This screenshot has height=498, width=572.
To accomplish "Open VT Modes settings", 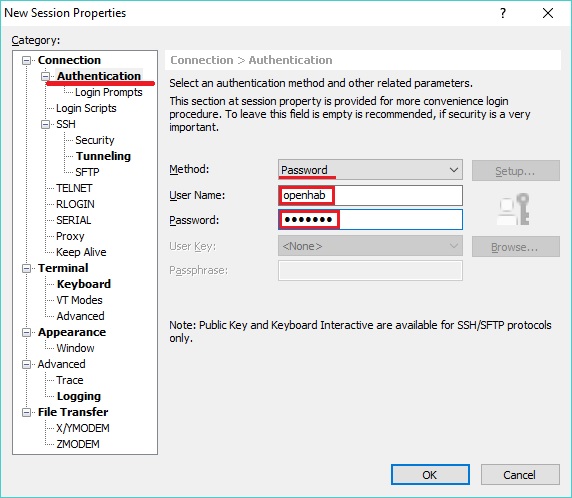I will (x=79, y=300).
